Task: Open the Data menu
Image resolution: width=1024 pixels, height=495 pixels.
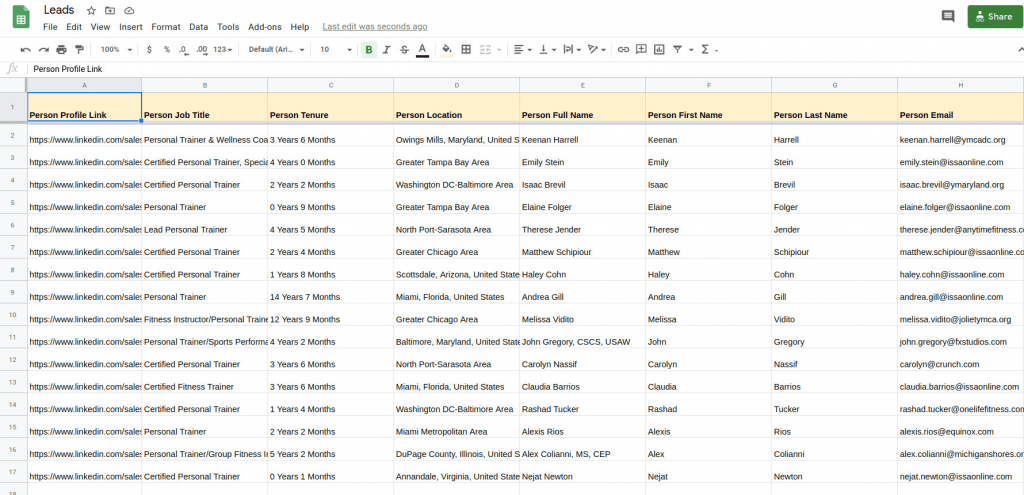Action: click(x=199, y=27)
